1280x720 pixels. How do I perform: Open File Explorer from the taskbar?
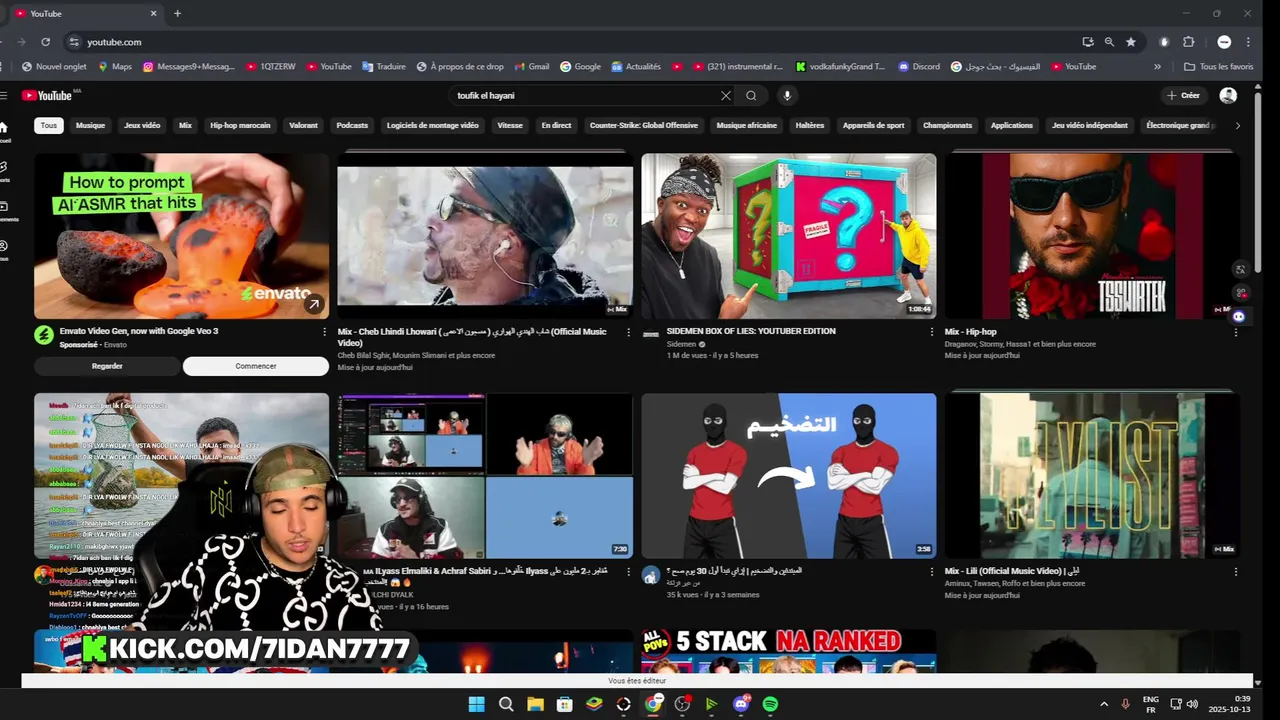tap(535, 704)
